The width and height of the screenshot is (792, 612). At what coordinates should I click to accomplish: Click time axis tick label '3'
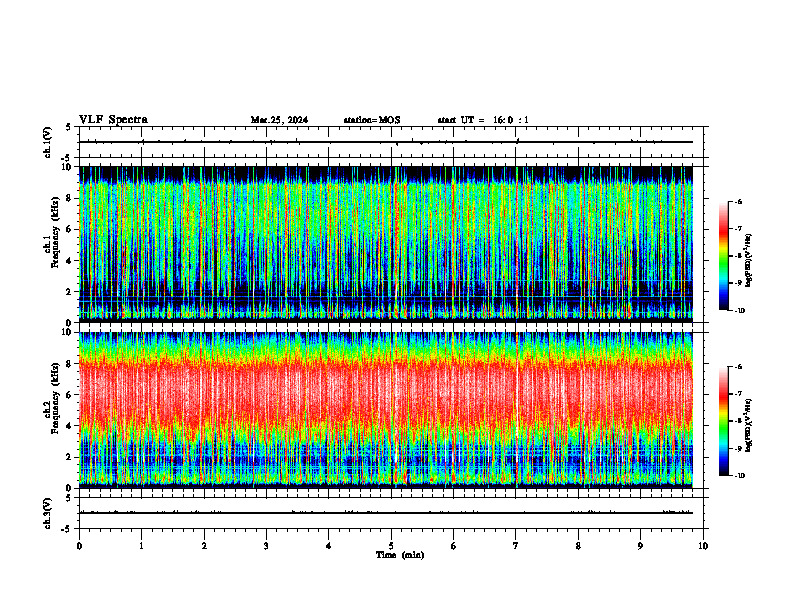pyautogui.click(x=266, y=546)
